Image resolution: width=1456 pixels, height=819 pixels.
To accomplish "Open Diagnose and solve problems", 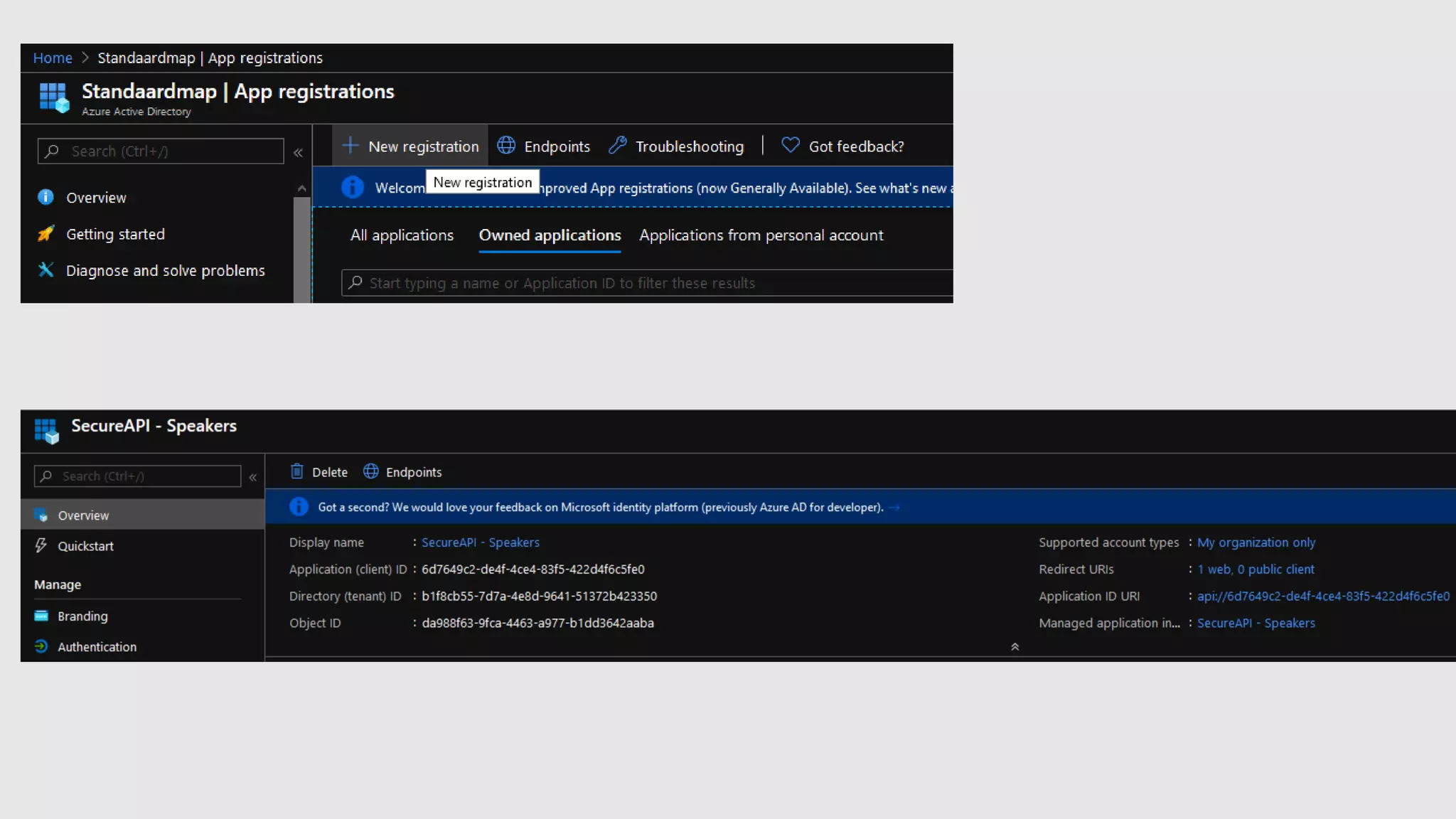I will (165, 270).
